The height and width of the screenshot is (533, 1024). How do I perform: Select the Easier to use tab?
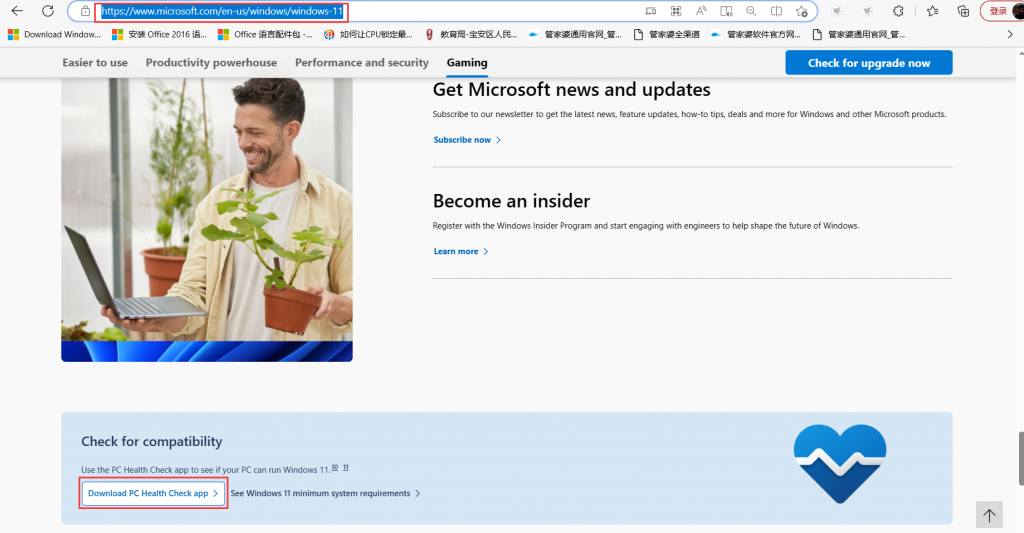pos(95,63)
